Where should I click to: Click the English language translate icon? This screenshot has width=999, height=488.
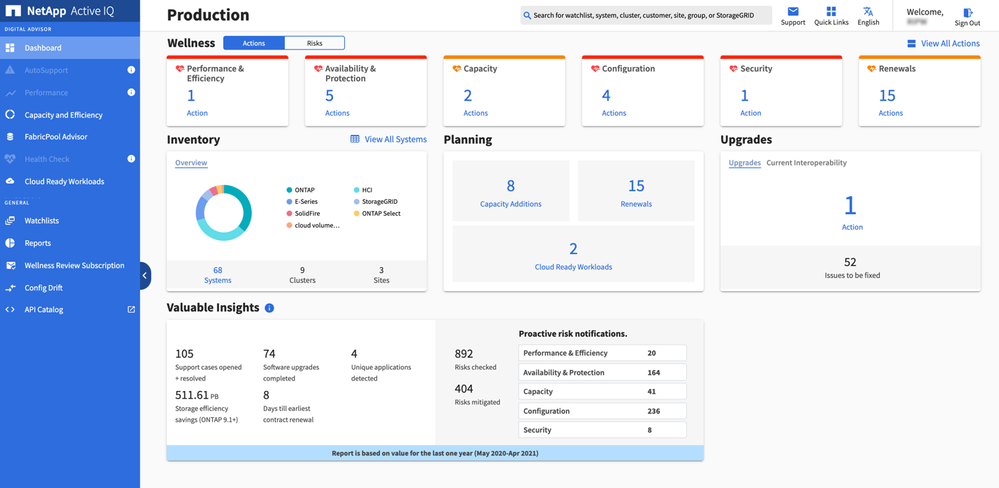pyautogui.click(x=868, y=11)
